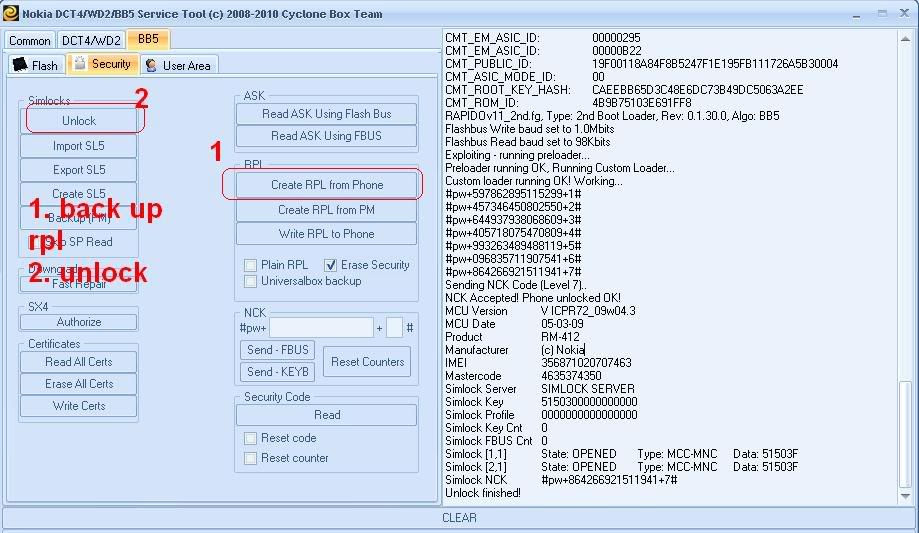Click the User Area tab icon

pyautogui.click(x=151, y=64)
